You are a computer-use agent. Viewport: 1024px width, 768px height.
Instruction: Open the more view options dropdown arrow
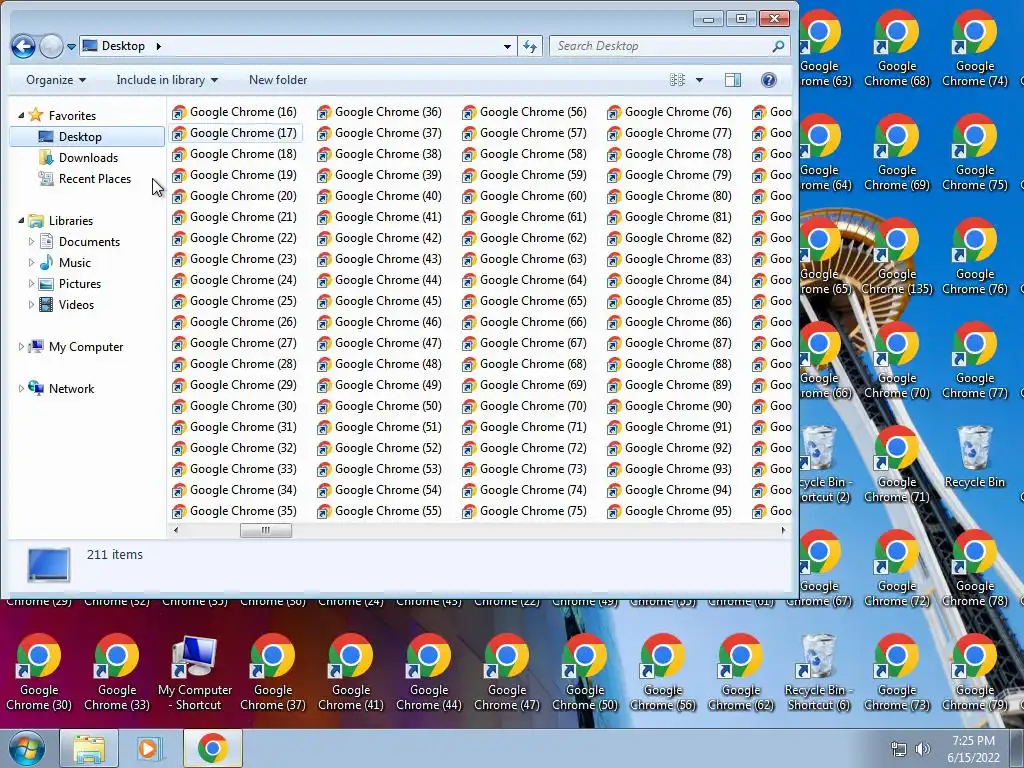(x=699, y=80)
